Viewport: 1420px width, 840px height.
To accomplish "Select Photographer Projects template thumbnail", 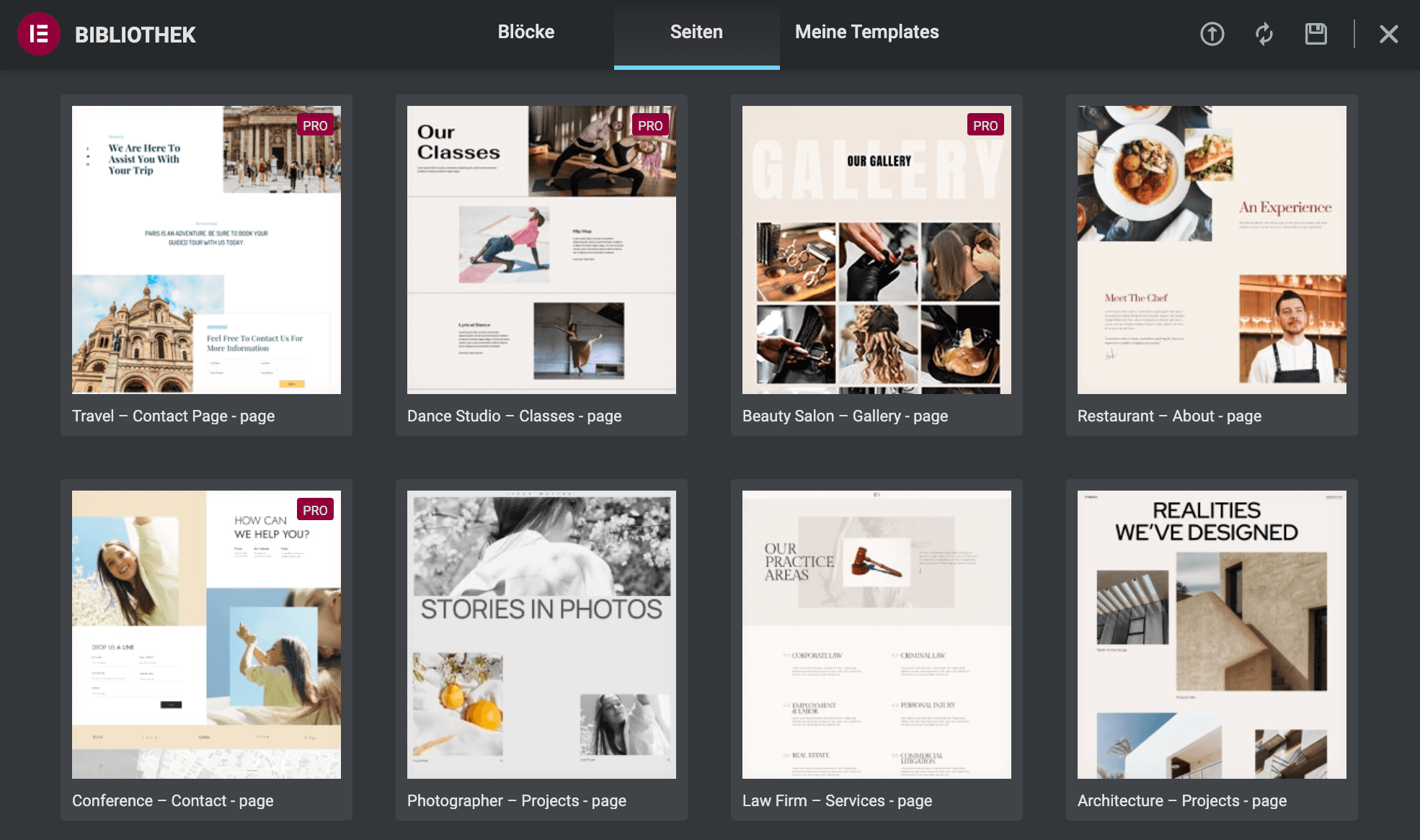I will point(541,634).
